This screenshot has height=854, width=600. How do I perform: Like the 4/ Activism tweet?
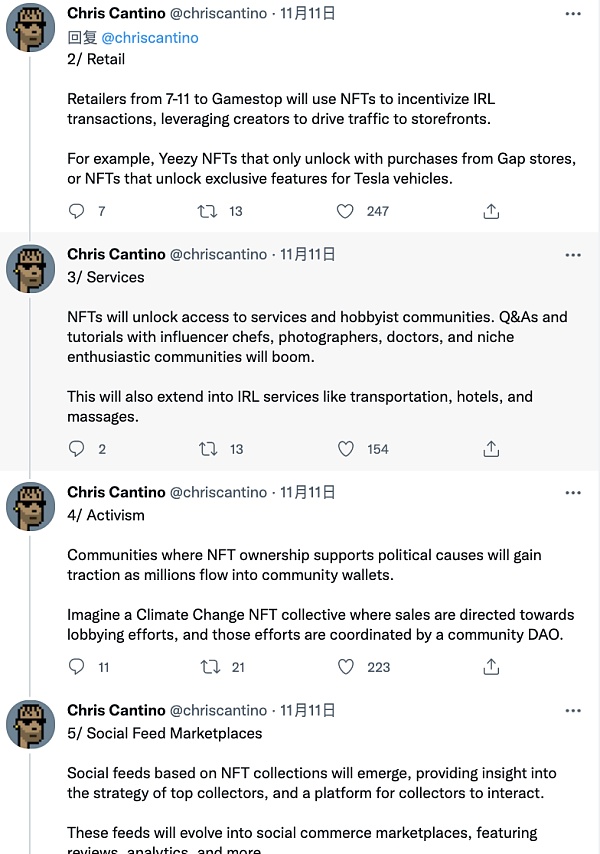pos(345,667)
